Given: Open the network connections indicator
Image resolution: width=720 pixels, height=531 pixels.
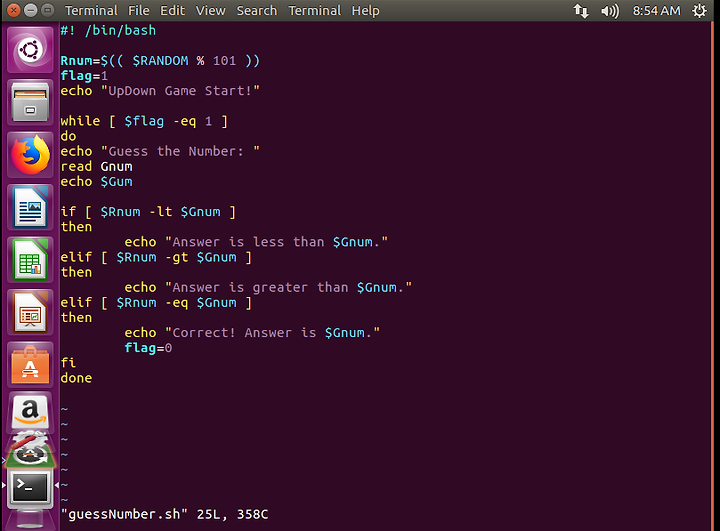Looking at the screenshot, I should pyautogui.click(x=581, y=11).
